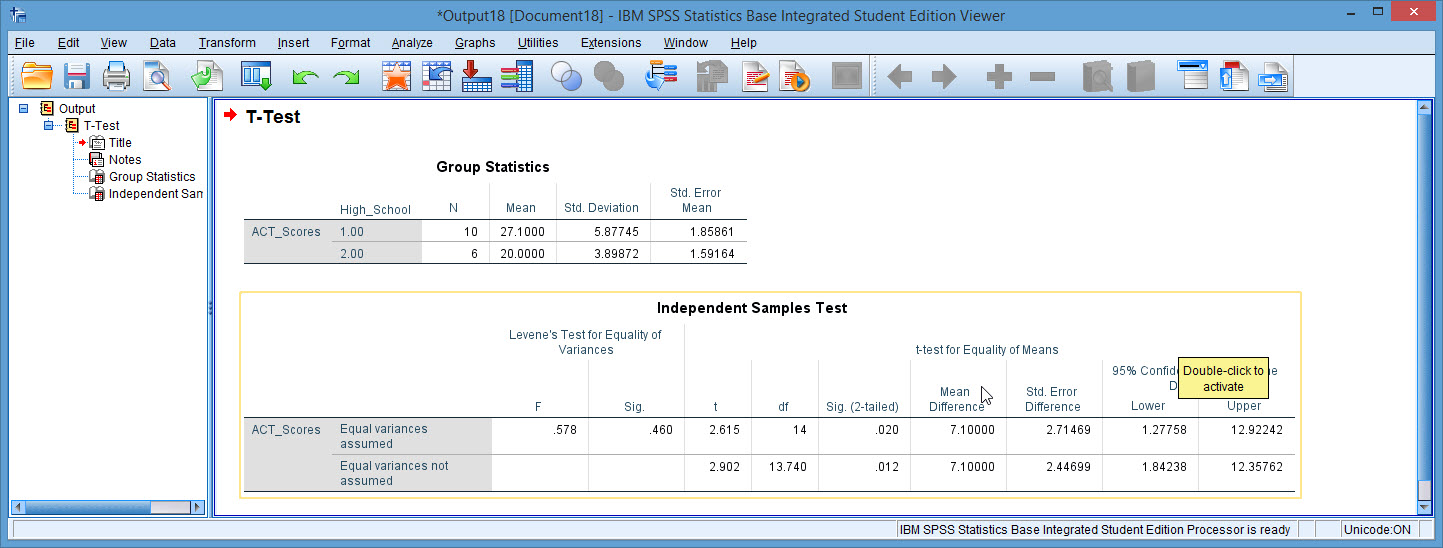Screen dimensions: 1443x548
Task: Select Output item in outline tree
Action: [x=77, y=108]
